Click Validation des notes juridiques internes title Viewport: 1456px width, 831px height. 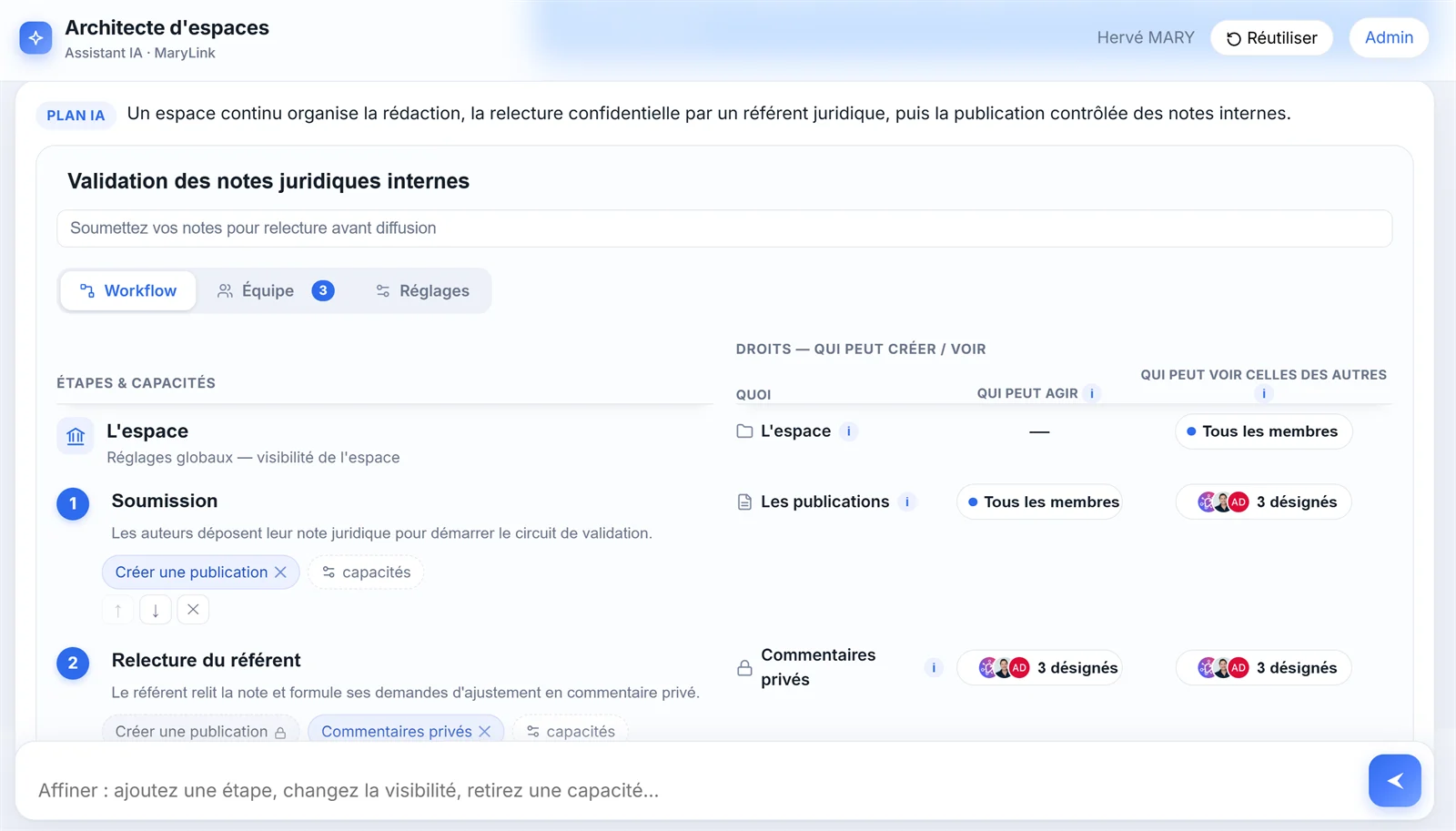268,181
